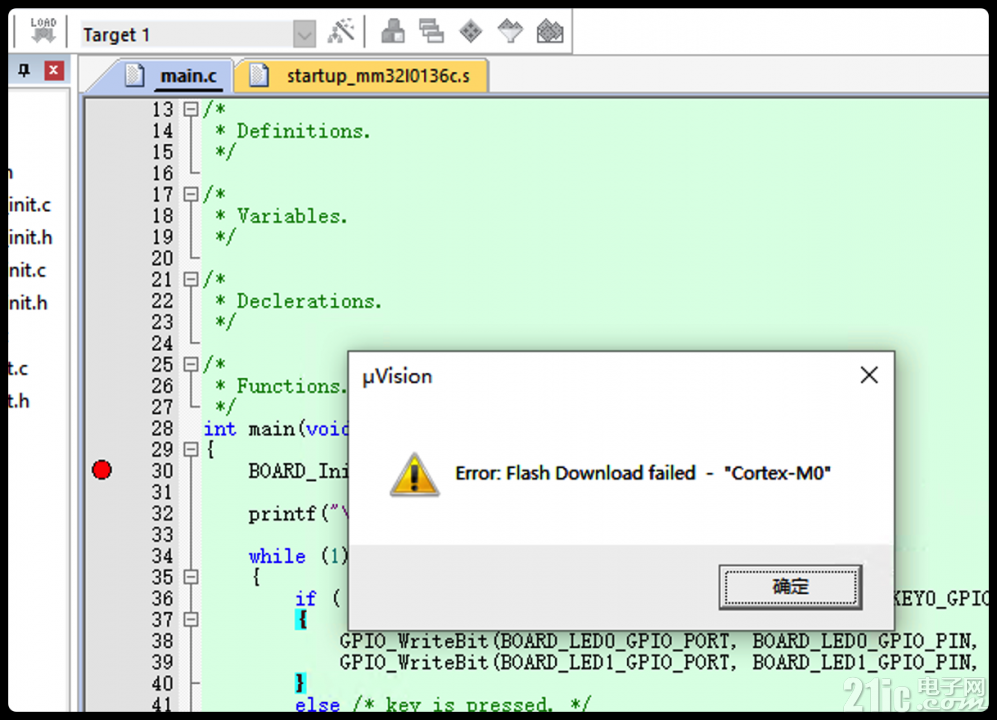Viewport: 997px width, 720px height.
Task: Click the '* Declerations.' comment line
Action: point(298,301)
